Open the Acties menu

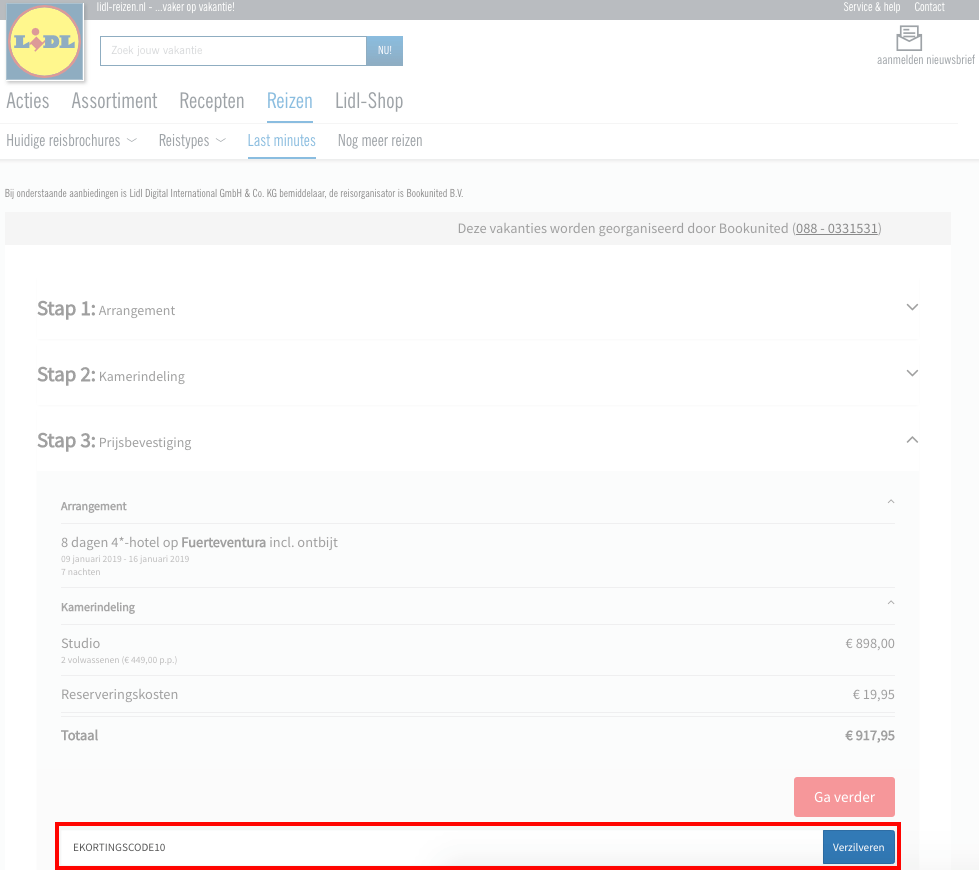click(27, 101)
